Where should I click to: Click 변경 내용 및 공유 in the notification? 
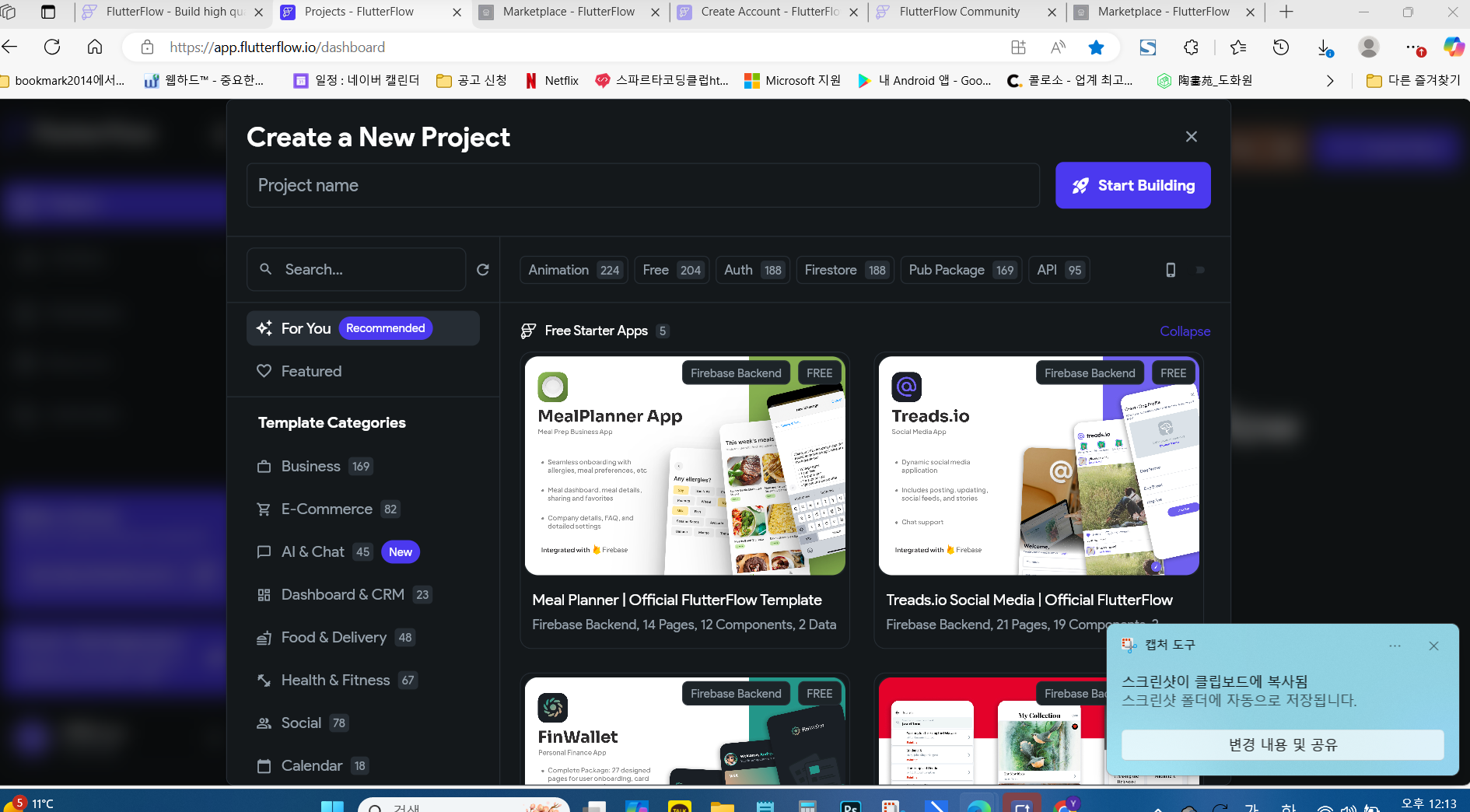(1283, 744)
